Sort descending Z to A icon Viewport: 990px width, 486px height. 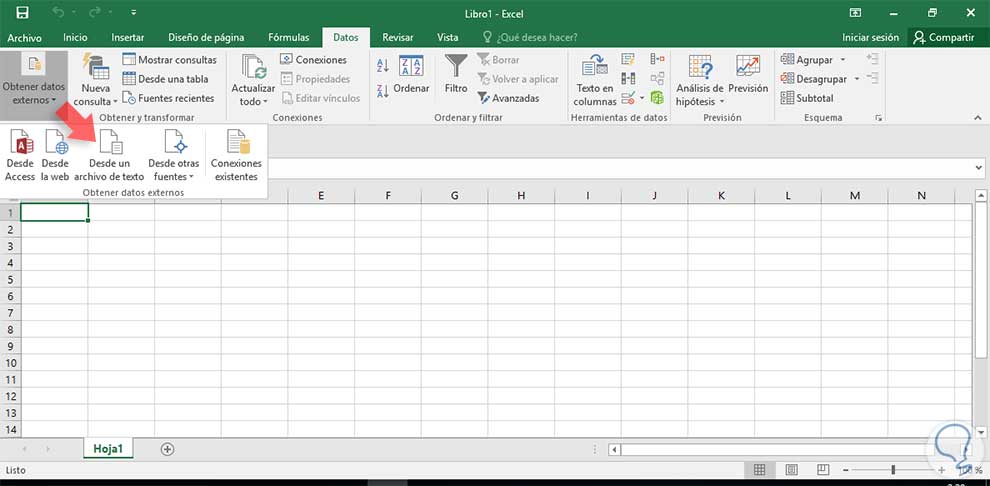click(x=383, y=91)
